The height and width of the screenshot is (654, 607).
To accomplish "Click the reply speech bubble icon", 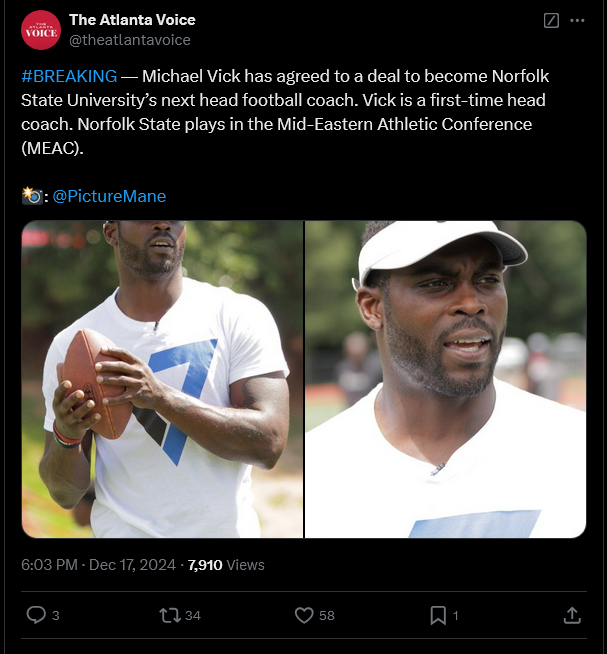I will [x=35, y=615].
